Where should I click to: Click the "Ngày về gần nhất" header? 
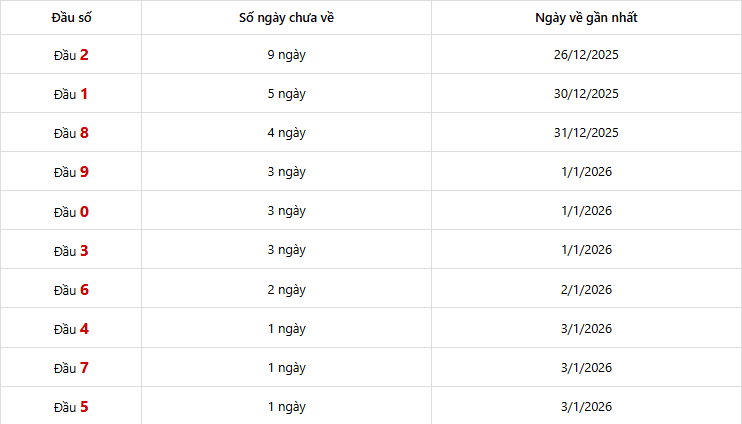click(x=586, y=17)
